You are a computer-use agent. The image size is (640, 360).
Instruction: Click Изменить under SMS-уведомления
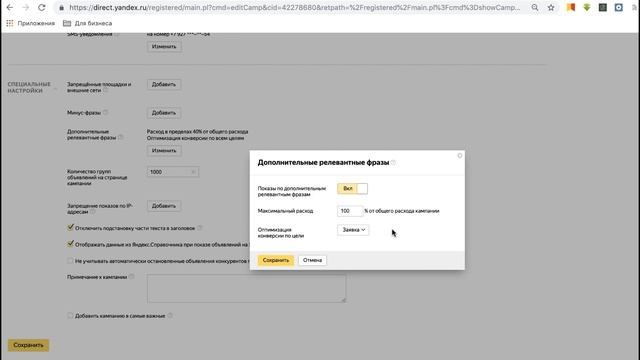[x=164, y=47]
